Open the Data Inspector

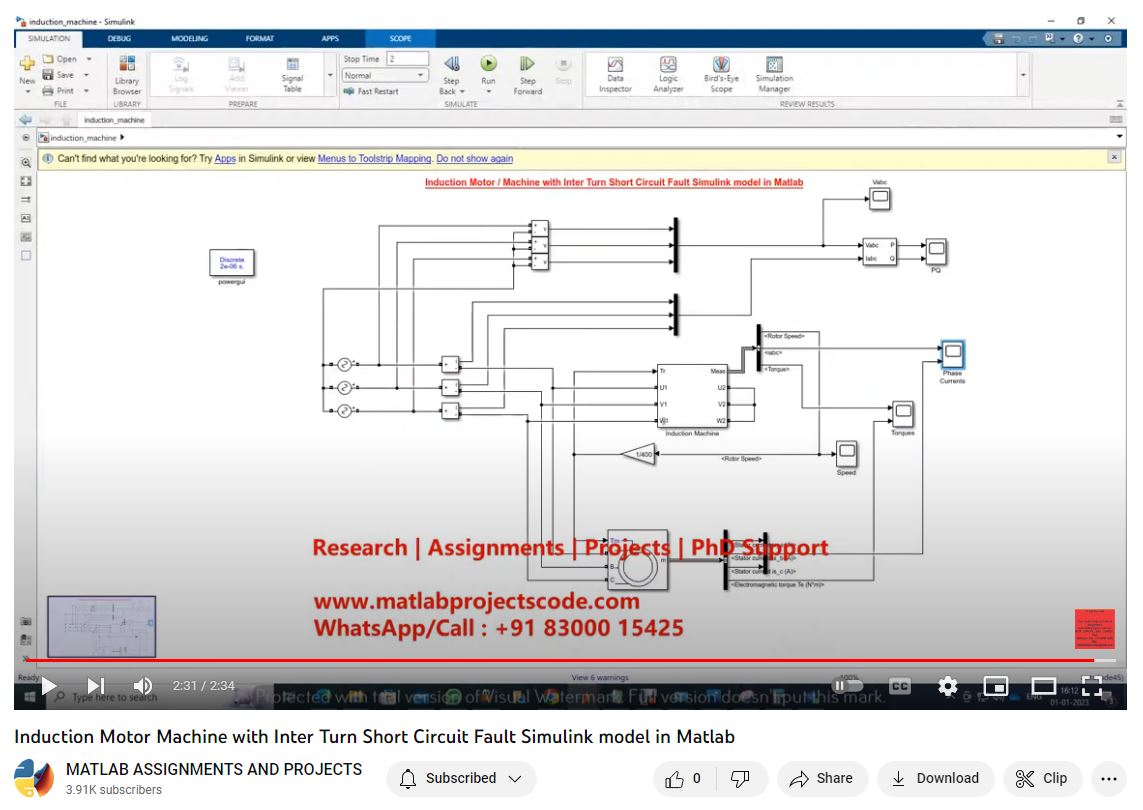[x=615, y=73]
